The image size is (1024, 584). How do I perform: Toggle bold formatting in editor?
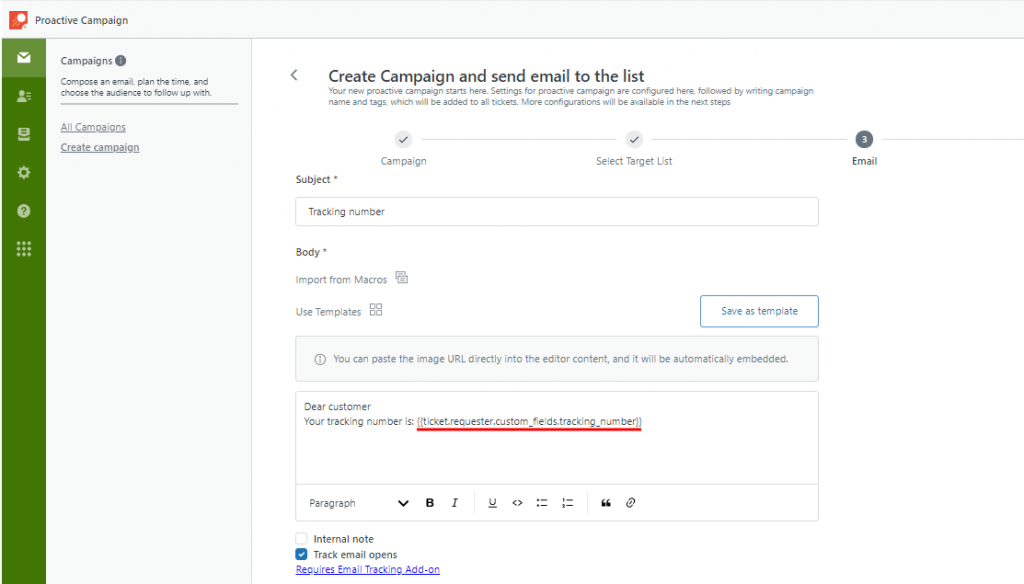pos(430,503)
